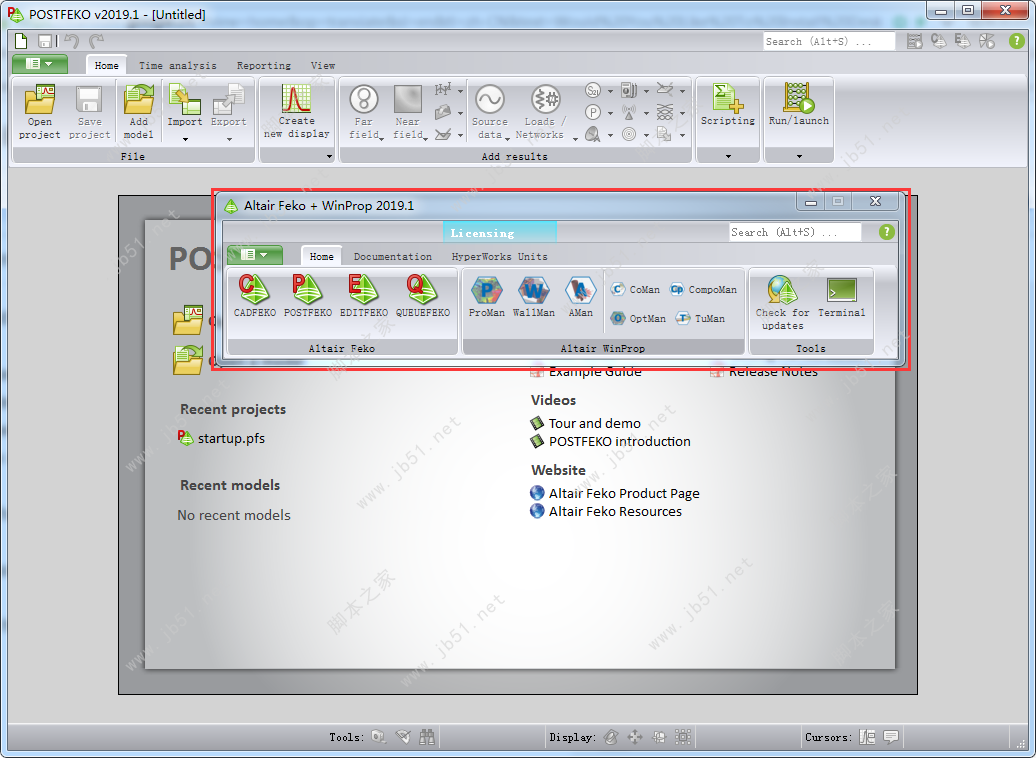This screenshot has width=1036, height=758.
Task: Click the Licensing contextual tab
Action: pos(500,233)
